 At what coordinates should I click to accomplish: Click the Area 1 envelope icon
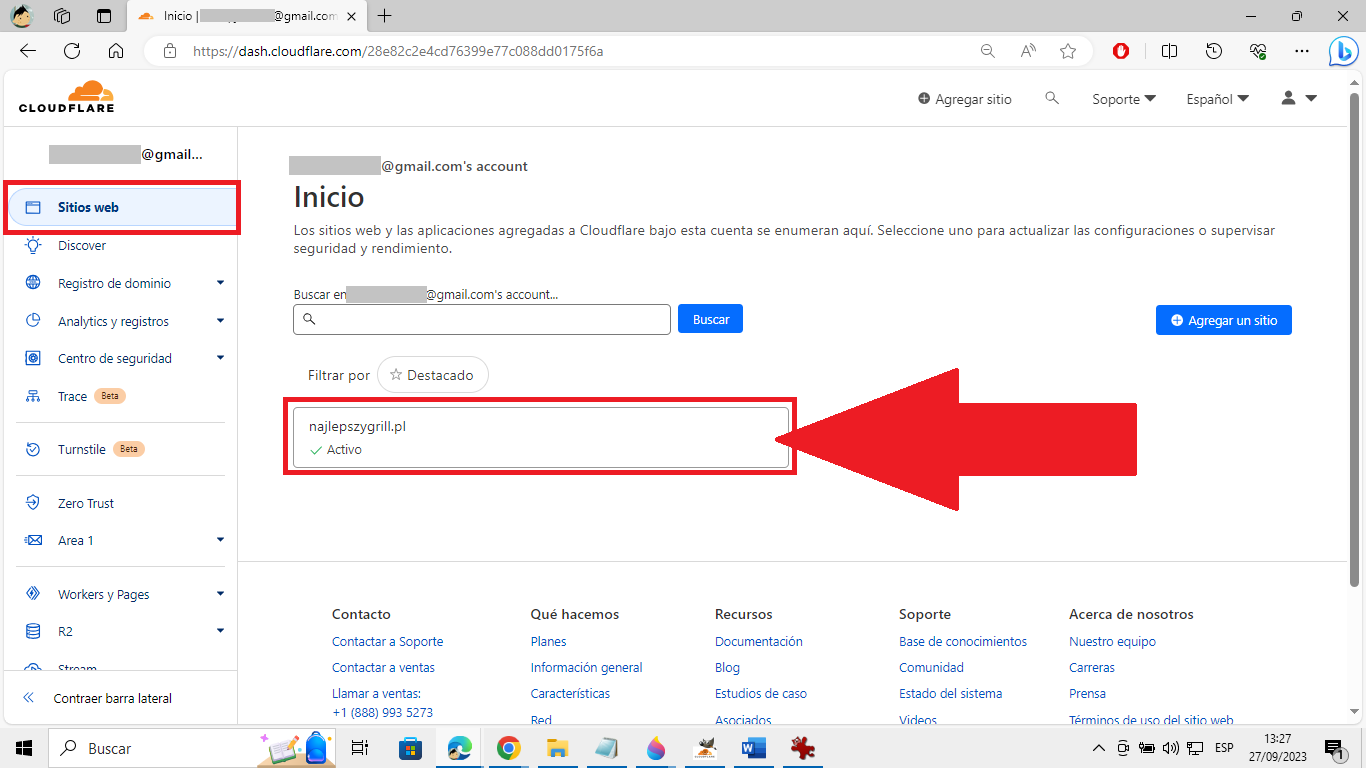[x=33, y=540]
